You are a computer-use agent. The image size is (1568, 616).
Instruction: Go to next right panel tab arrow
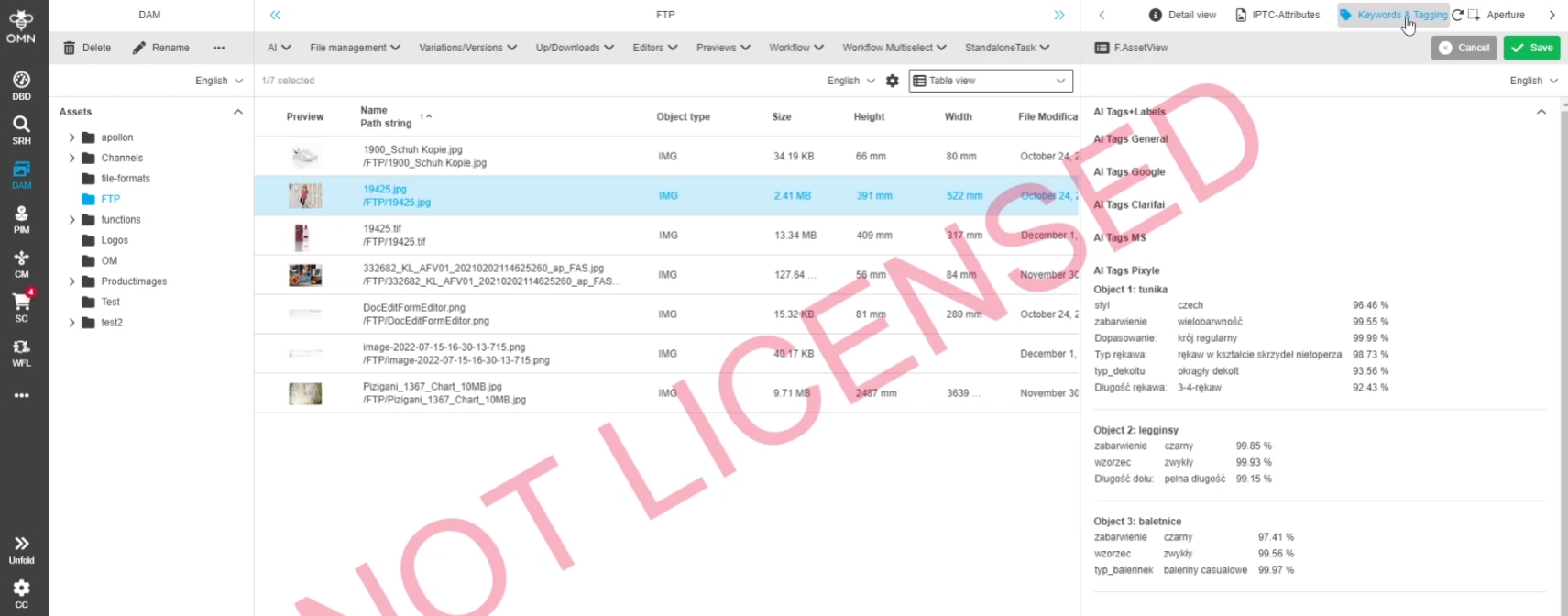pyautogui.click(x=1552, y=15)
